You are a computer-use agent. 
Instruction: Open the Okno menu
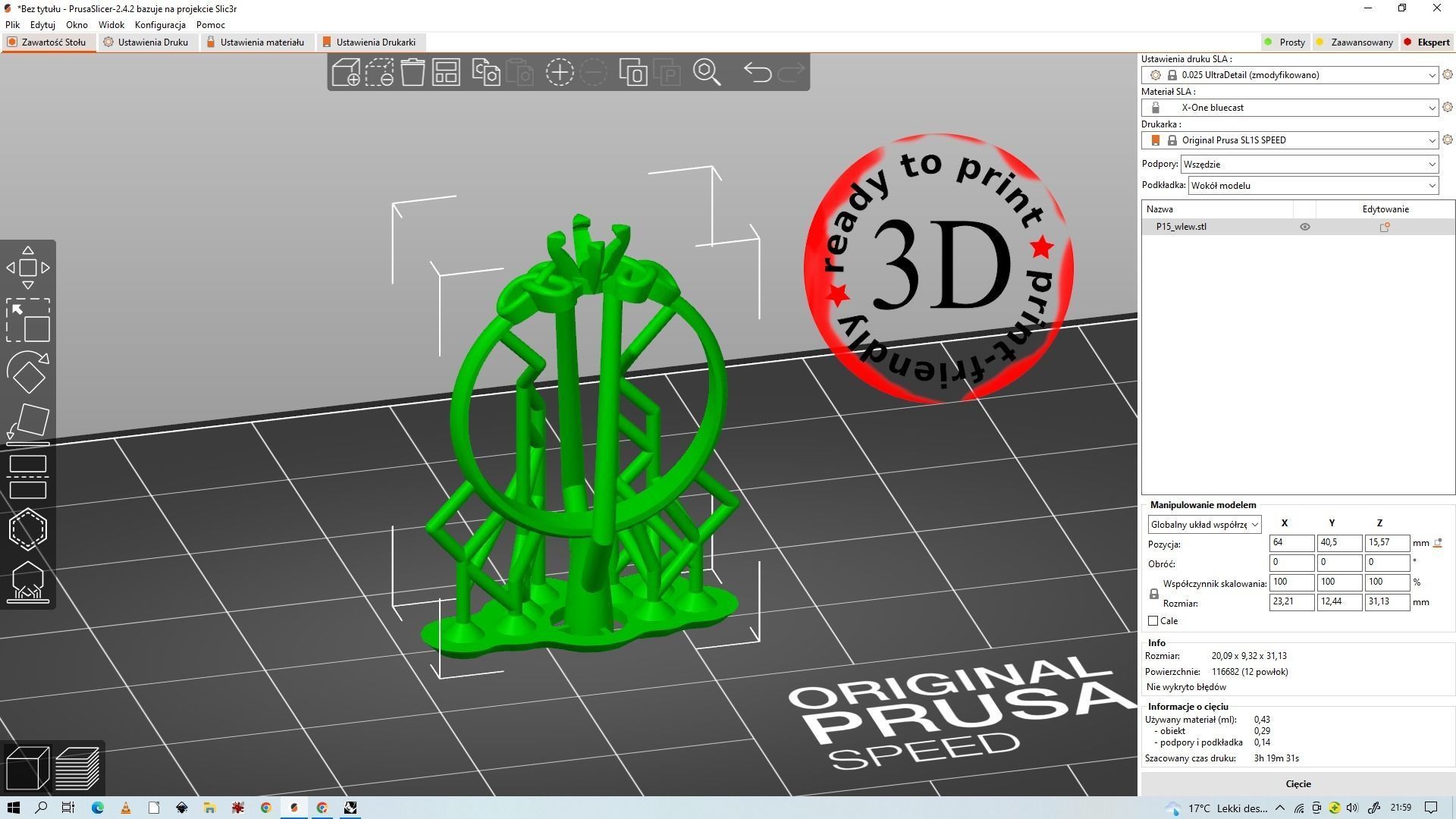point(77,25)
